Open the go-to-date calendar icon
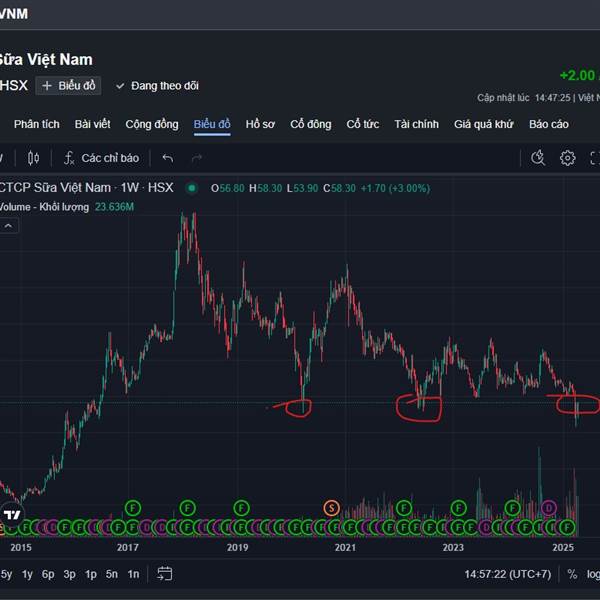 pyautogui.click(x=165, y=574)
